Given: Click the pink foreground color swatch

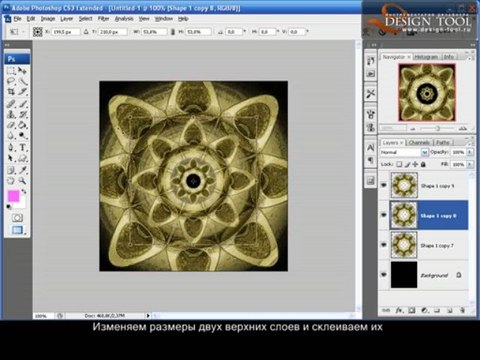Looking at the screenshot, I should [x=13, y=196].
